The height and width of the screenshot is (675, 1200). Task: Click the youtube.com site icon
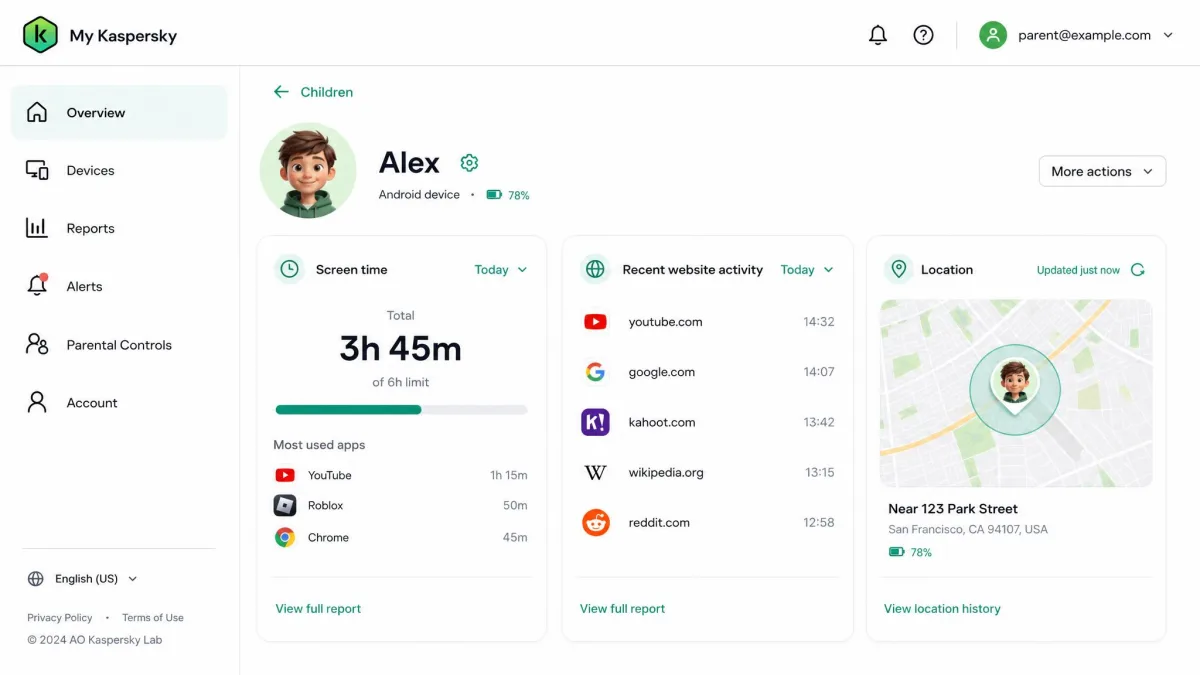(x=595, y=322)
